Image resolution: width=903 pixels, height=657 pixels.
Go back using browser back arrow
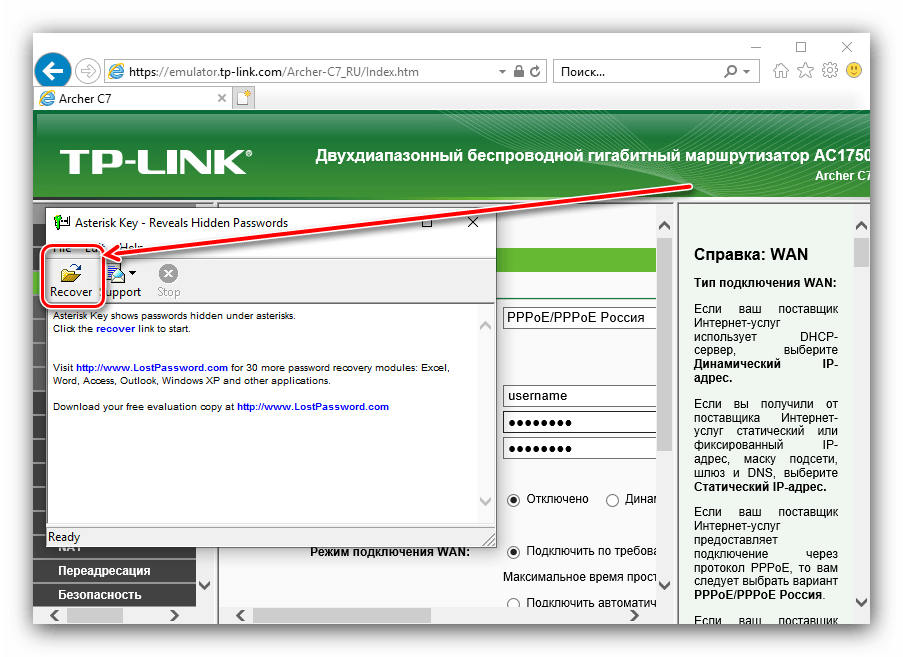[52, 71]
